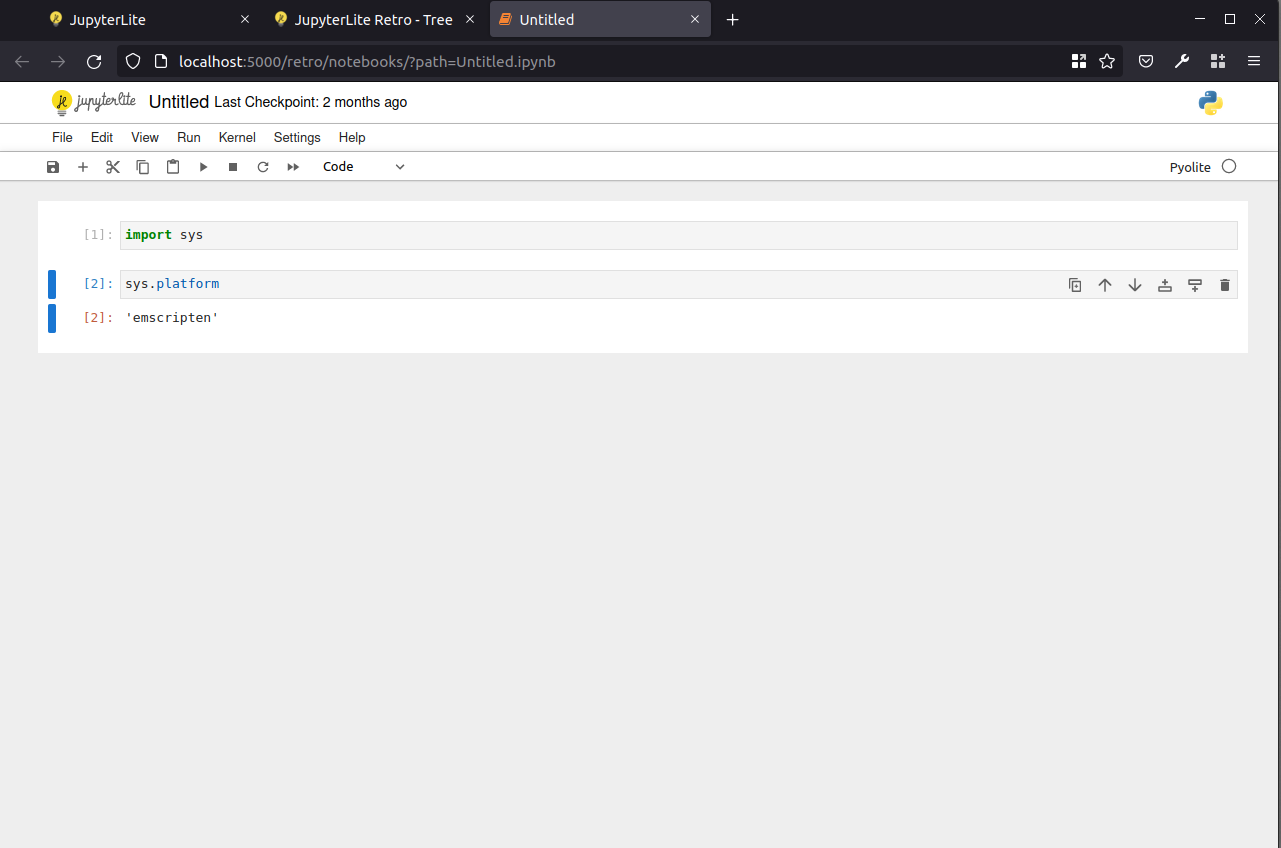Reload the current page
The height and width of the screenshot is (848, 1281).
coord(94,62)
